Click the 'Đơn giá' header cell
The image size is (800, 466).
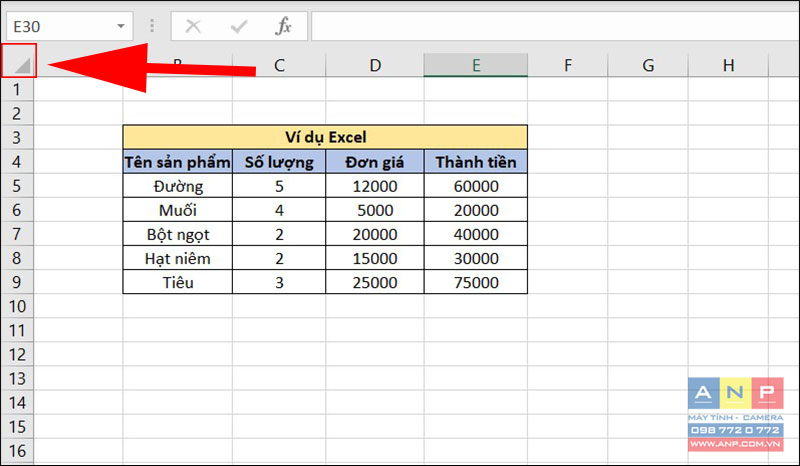click(375, 162)
